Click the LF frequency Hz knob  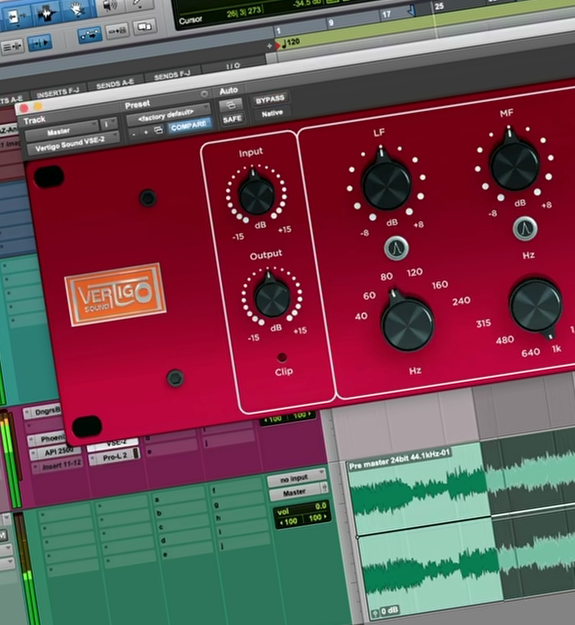[x=407, y=324]
